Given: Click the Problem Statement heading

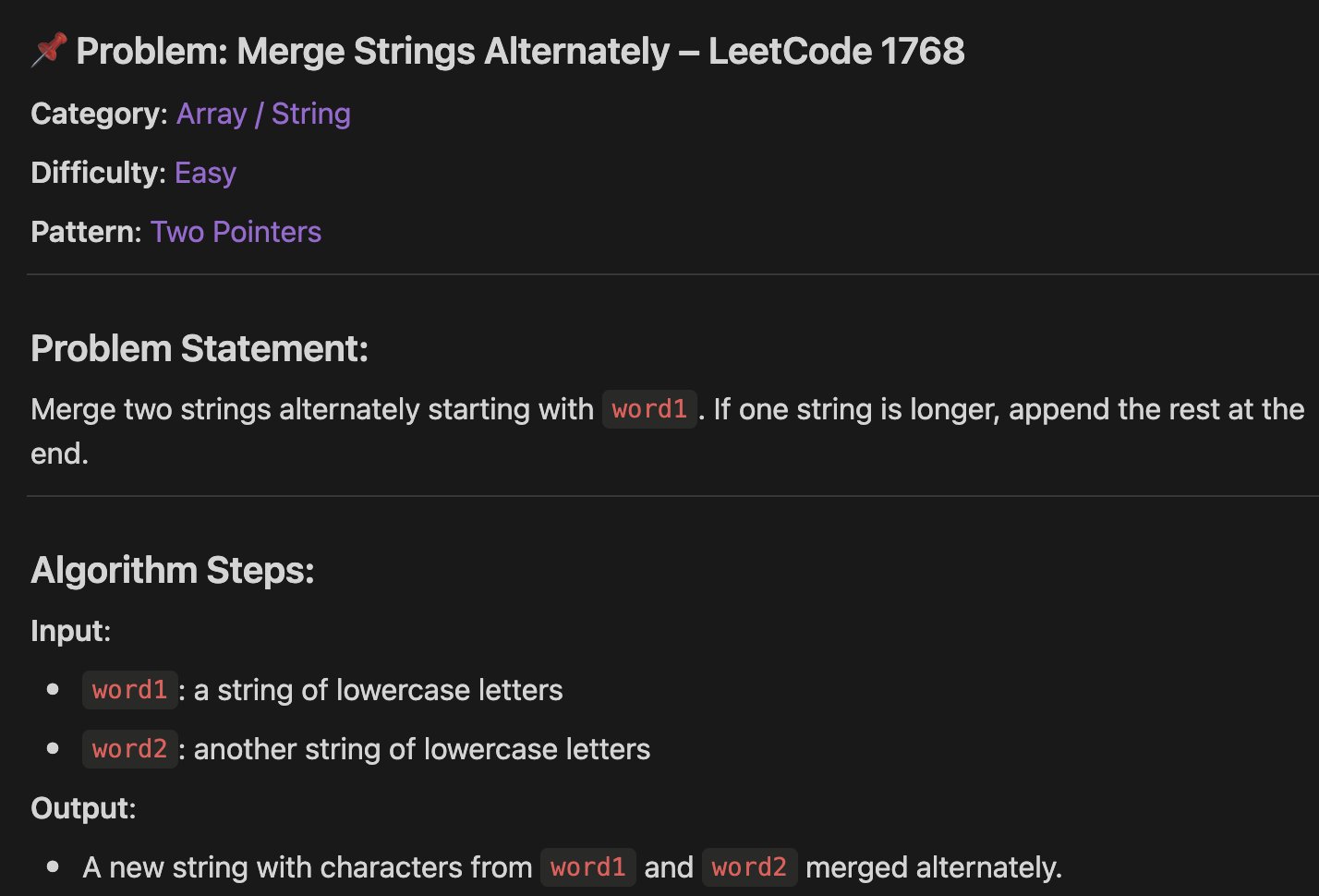Looking at the screenshot, I should 200,349.
